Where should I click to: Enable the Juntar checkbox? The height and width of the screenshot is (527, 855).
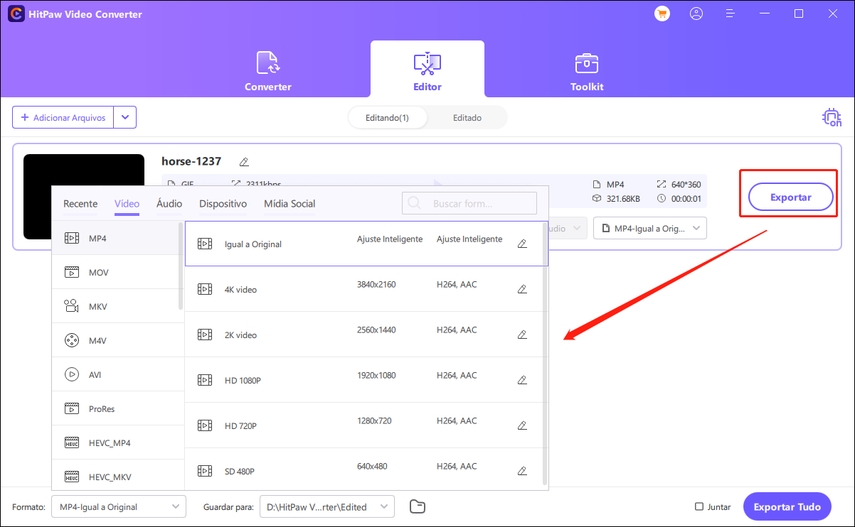point(699,507)
